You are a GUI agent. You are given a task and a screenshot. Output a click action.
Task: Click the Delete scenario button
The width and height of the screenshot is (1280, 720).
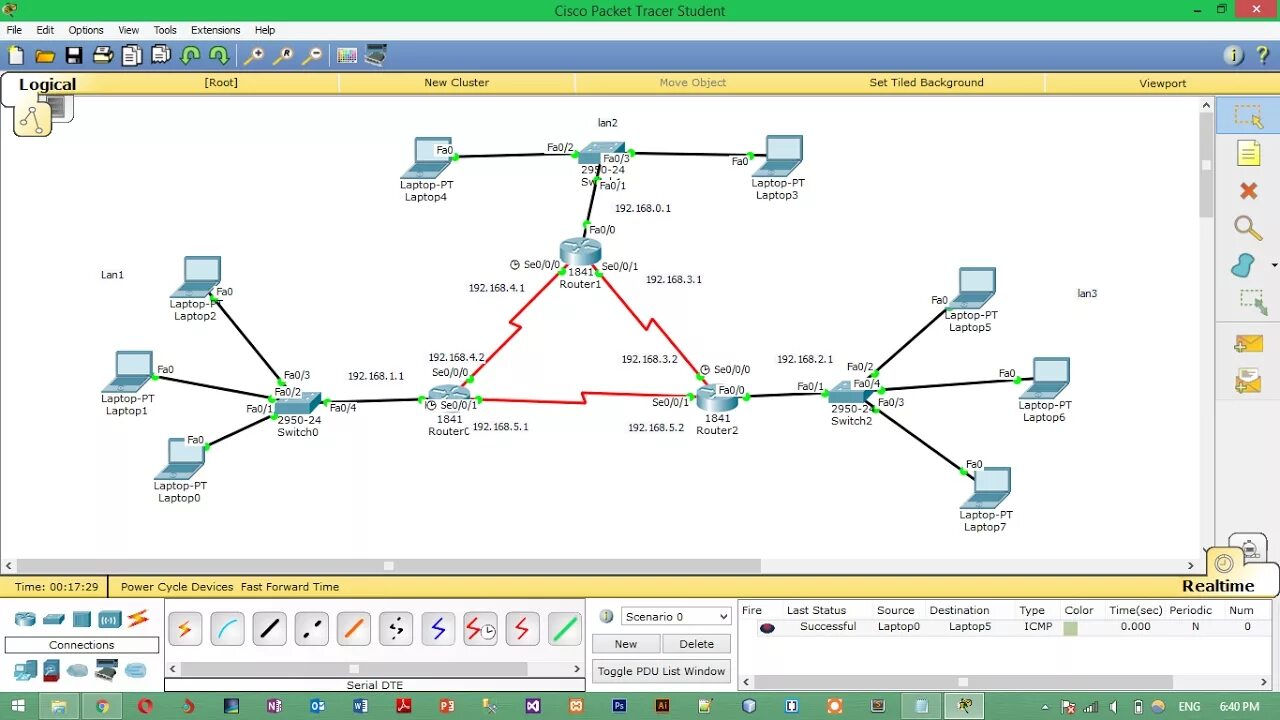tap(697, 644)
